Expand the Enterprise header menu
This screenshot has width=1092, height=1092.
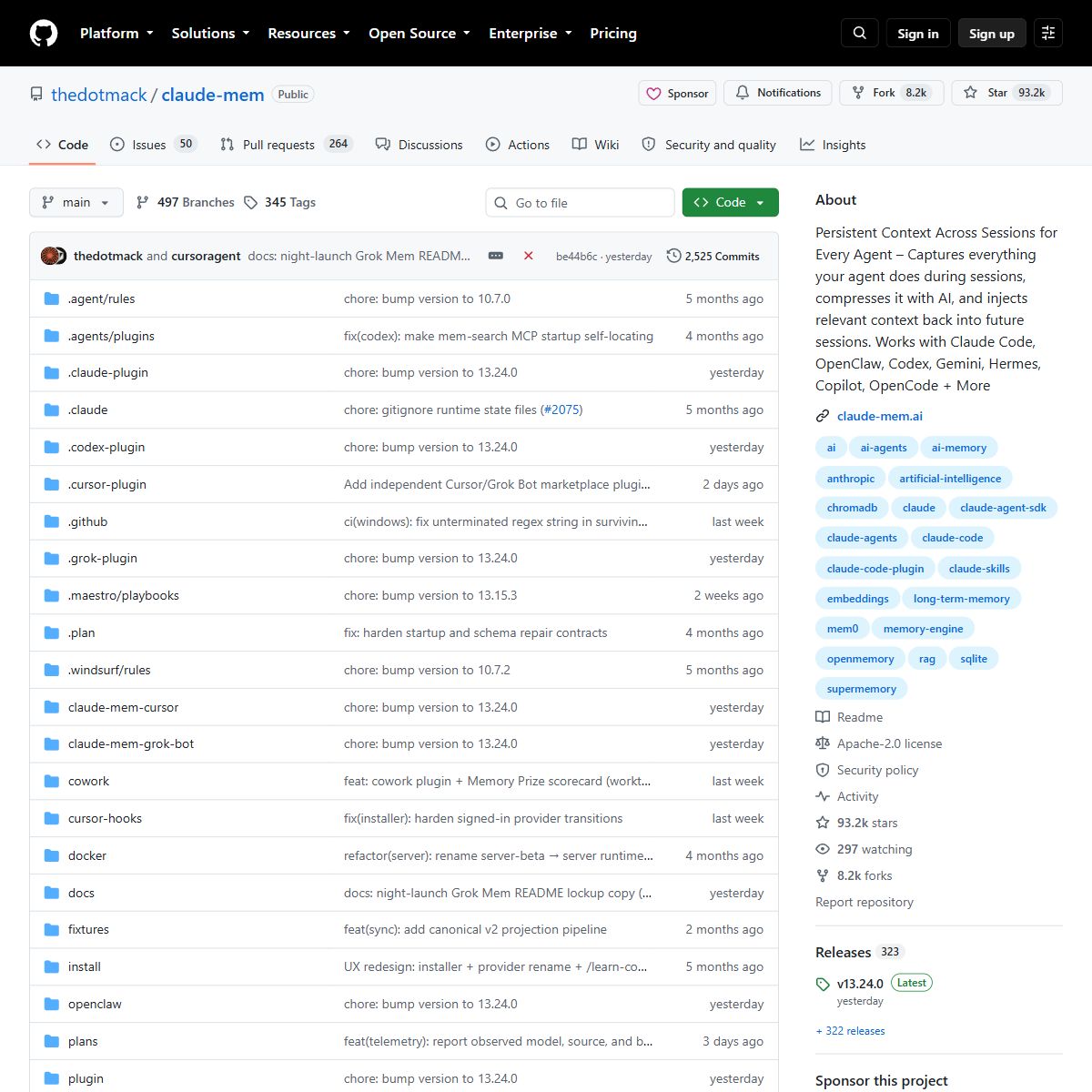click(x=531, y=33)
